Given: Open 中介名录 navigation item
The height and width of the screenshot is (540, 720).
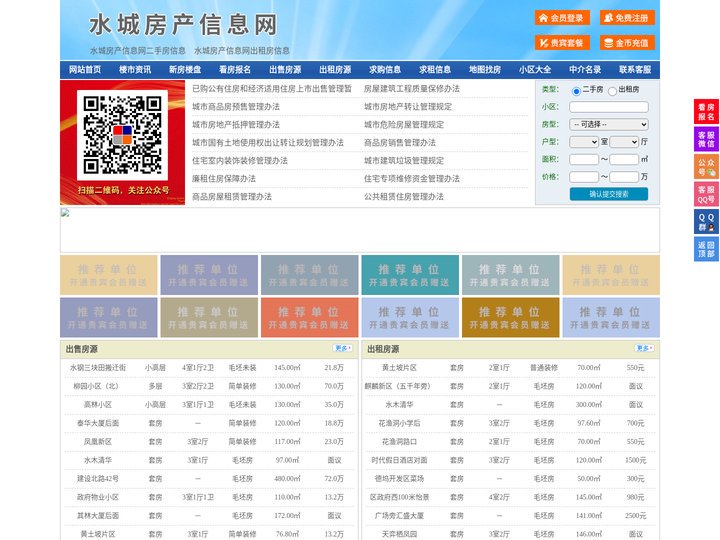Looking at the screenshot, I should coord(585,70).
